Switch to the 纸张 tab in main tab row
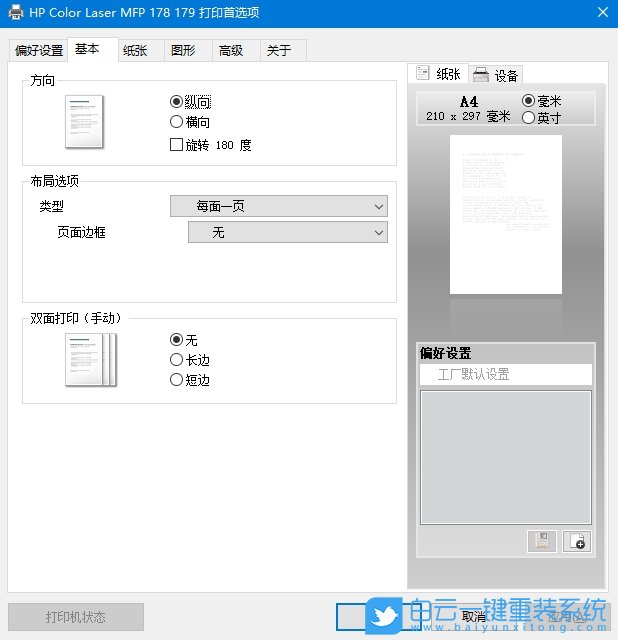Screen dimensions: 618x640 (141, 51)
